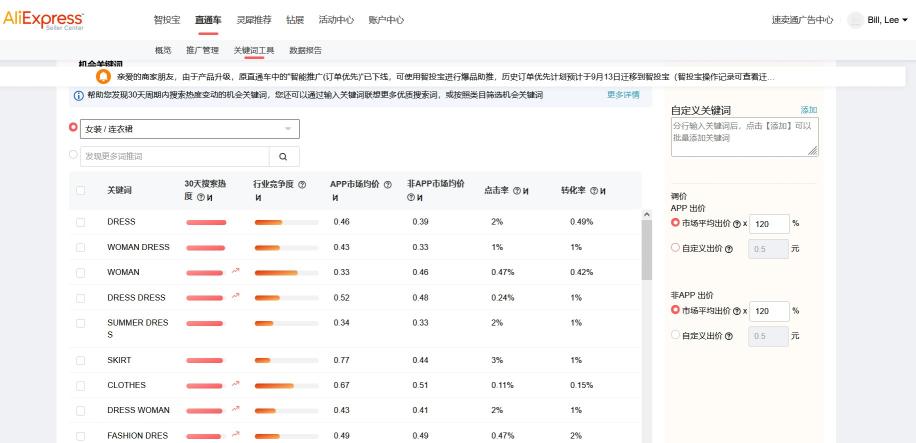Click the DRESS WOMAN keyword text
Viewport: 916px width, 443px height.
tap(138, 410)
